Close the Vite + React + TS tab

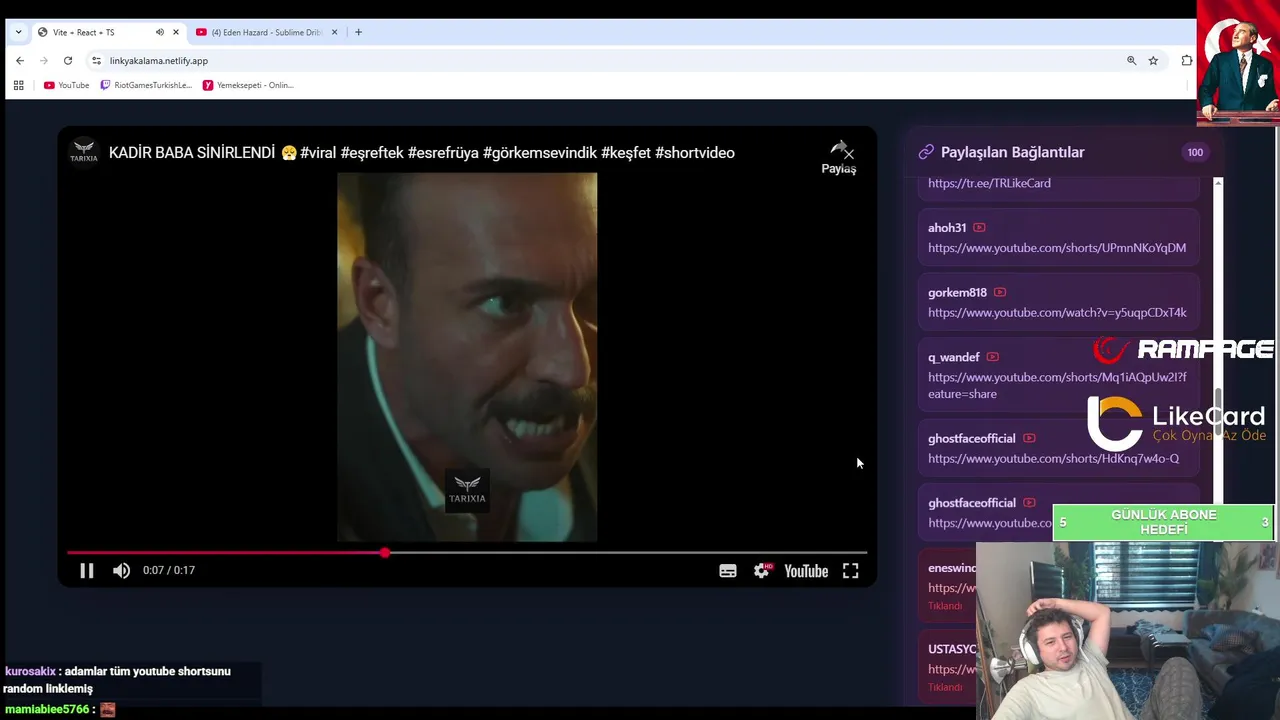[x=176, y=32]
